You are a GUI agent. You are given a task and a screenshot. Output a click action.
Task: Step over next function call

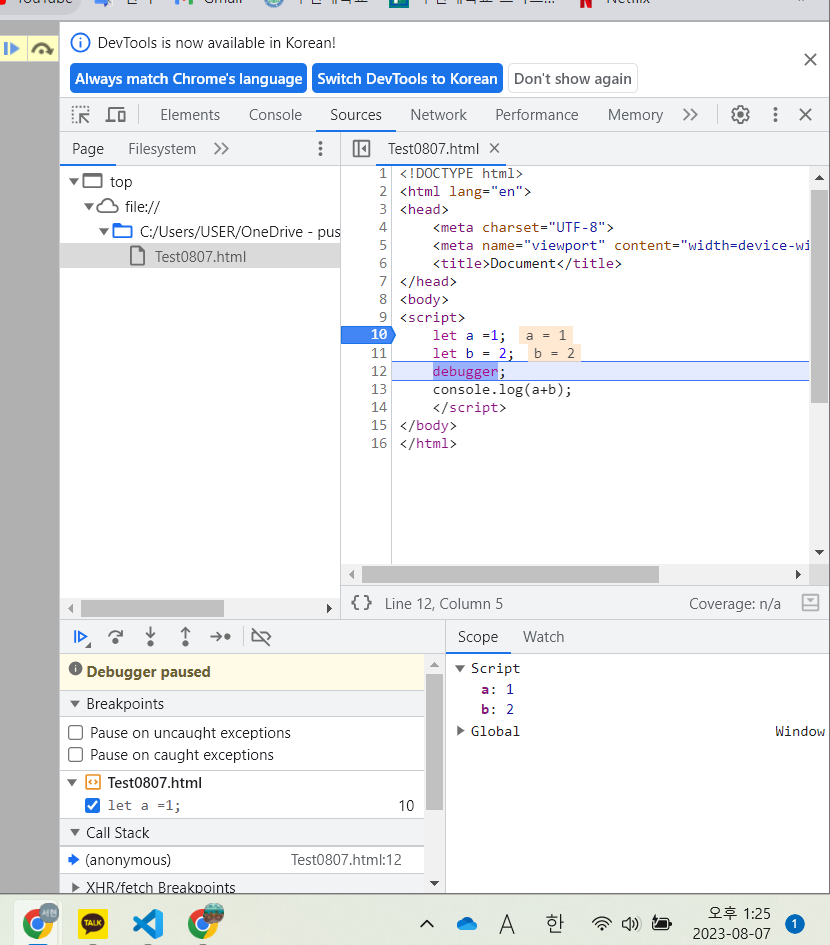116,636
